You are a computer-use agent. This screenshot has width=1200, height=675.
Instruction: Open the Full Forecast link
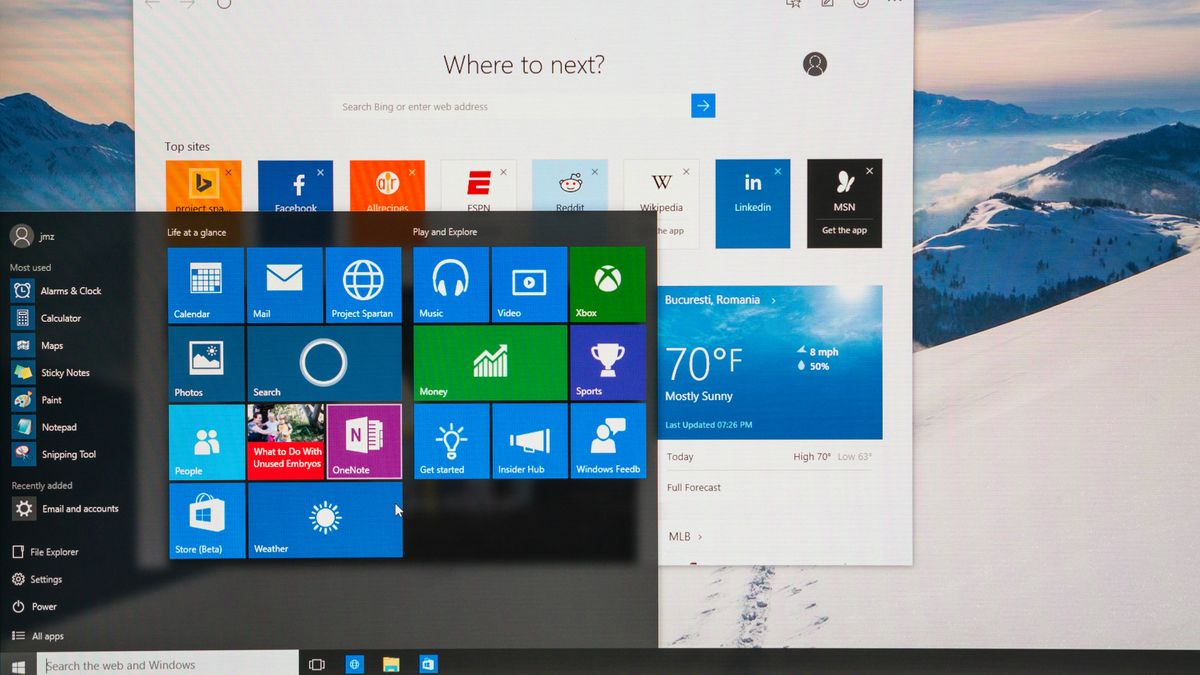pyautogui.click(x=693, y=487)
